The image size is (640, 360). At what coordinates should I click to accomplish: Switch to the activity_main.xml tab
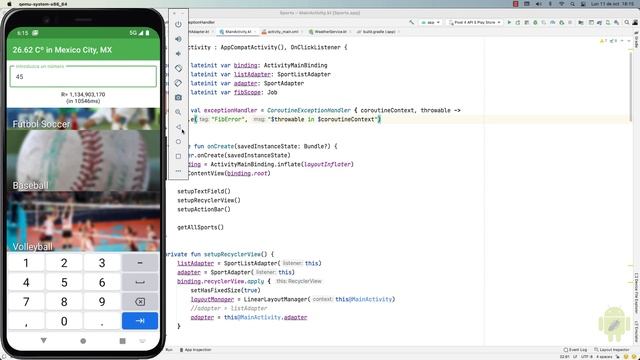(x=282, y=32)
